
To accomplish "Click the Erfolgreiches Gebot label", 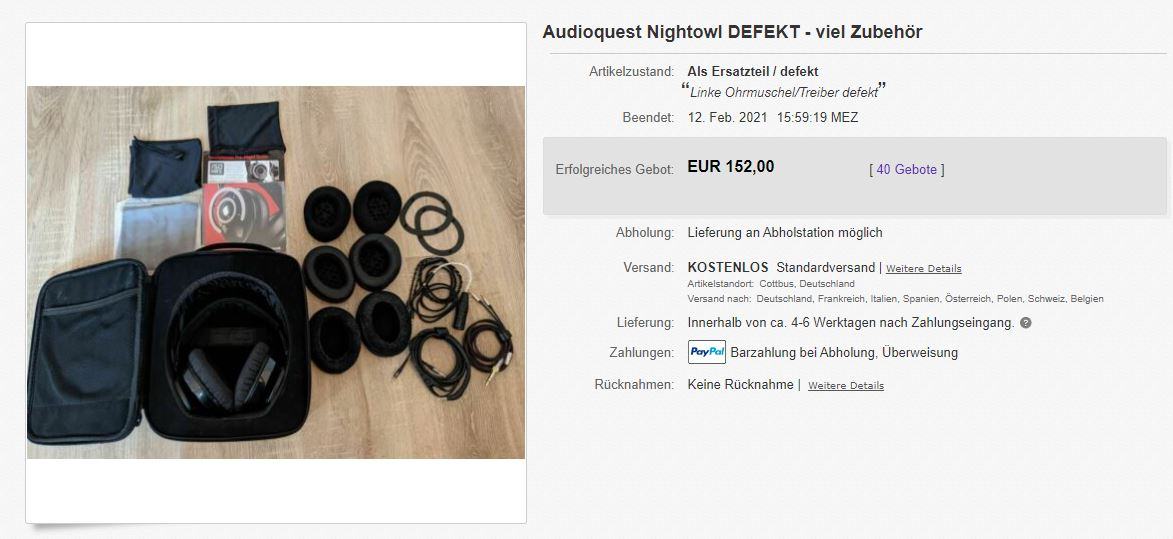I will click(x=615, y=170).
